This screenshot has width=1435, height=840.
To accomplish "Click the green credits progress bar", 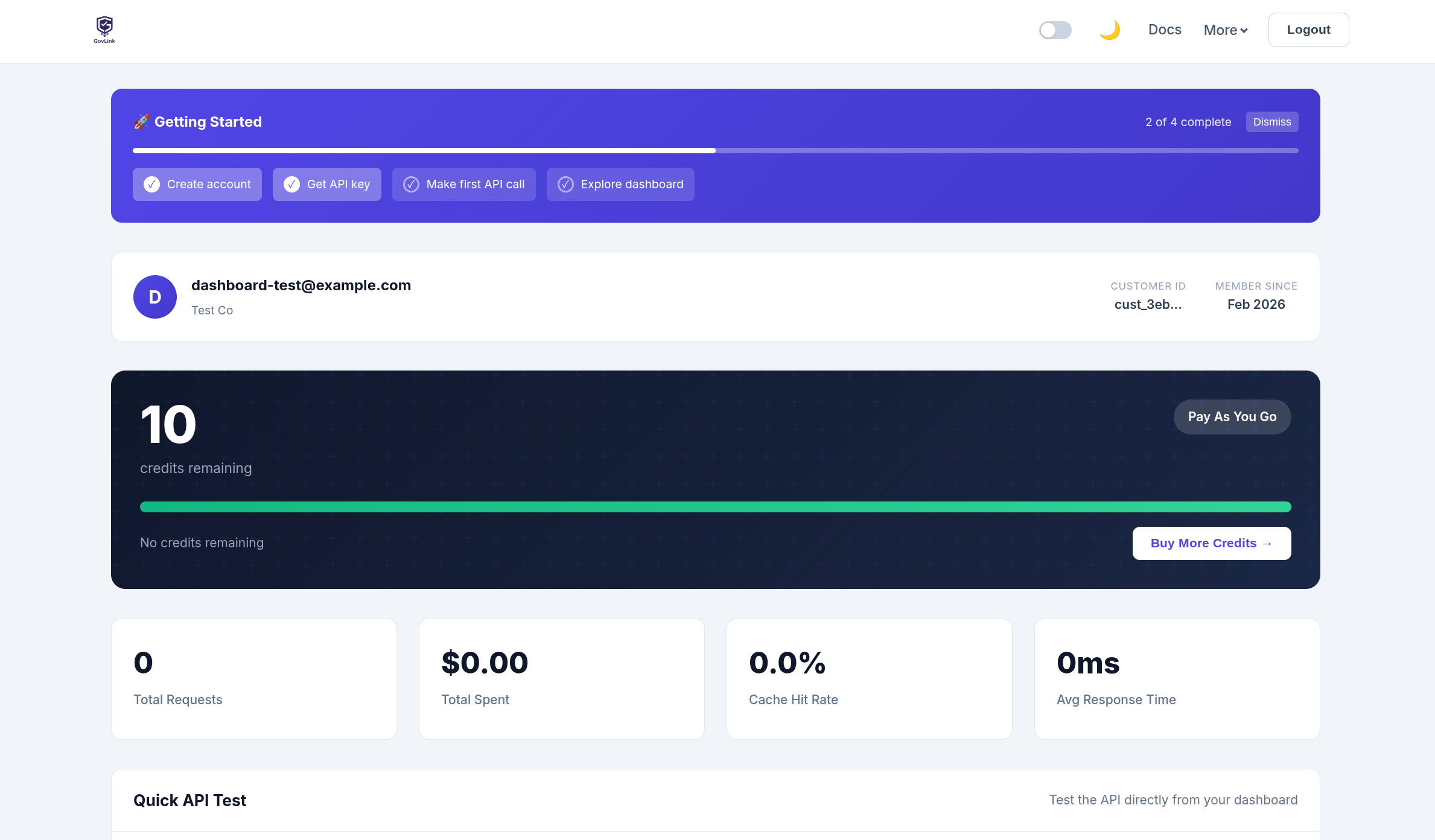I will point(715,507).
